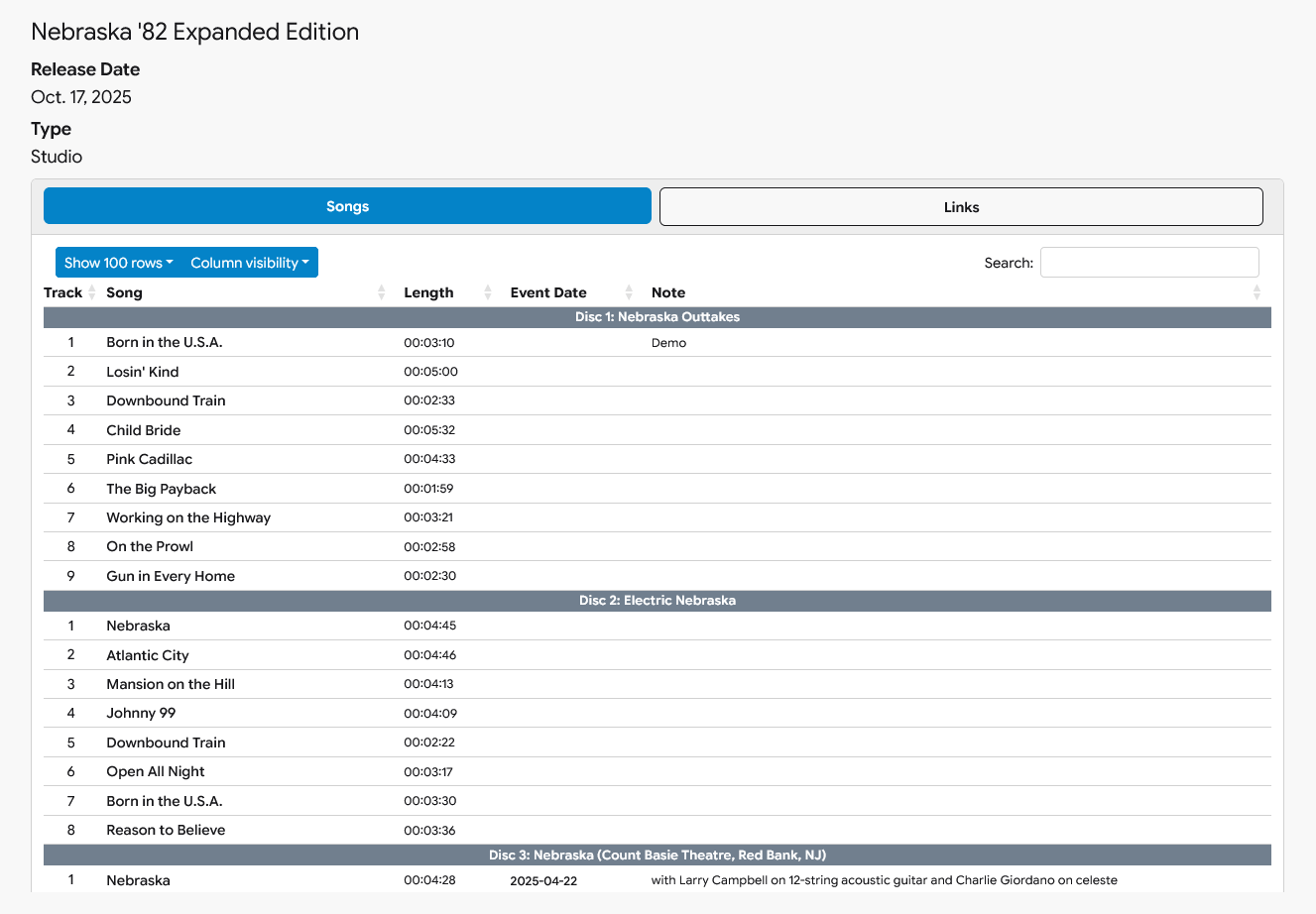
Task: Click the song Losin' Kind
Action: point(143,372)
